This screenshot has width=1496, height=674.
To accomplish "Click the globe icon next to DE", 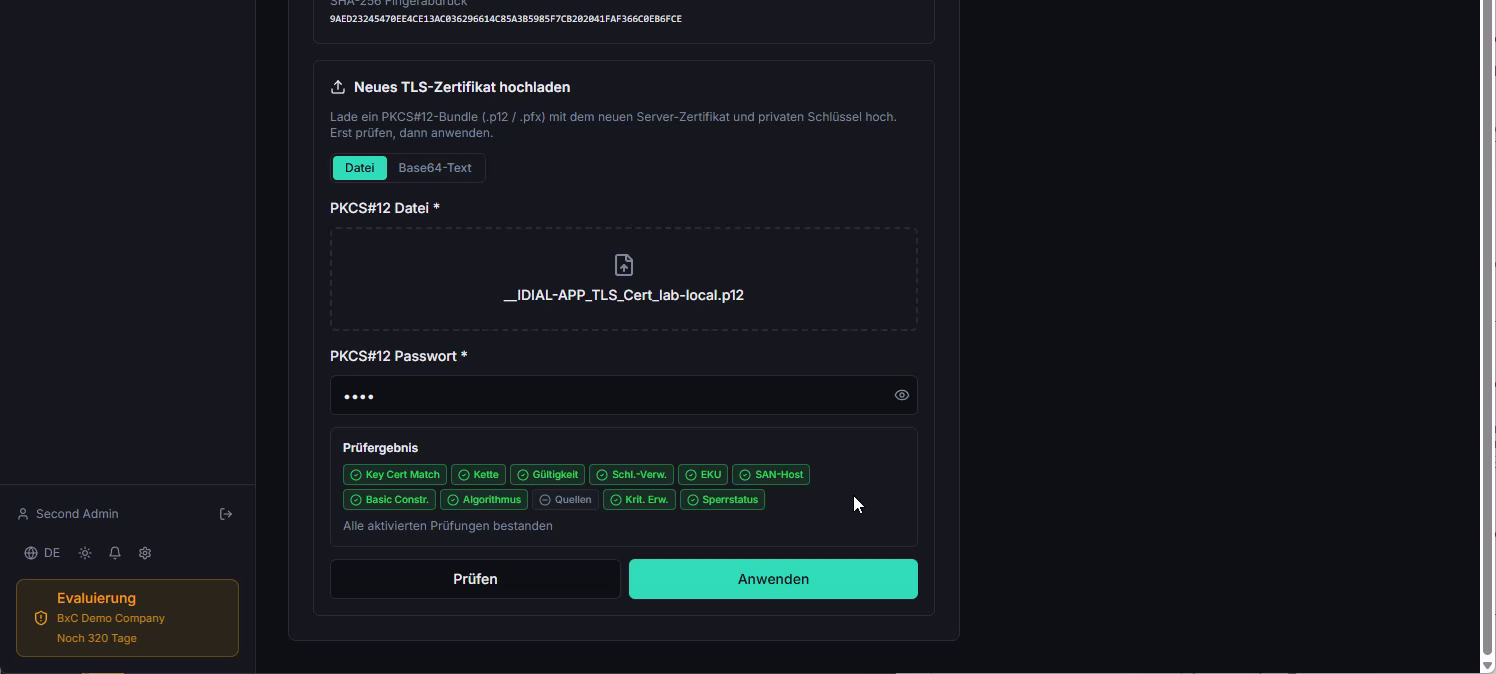I will coord(31,553).
